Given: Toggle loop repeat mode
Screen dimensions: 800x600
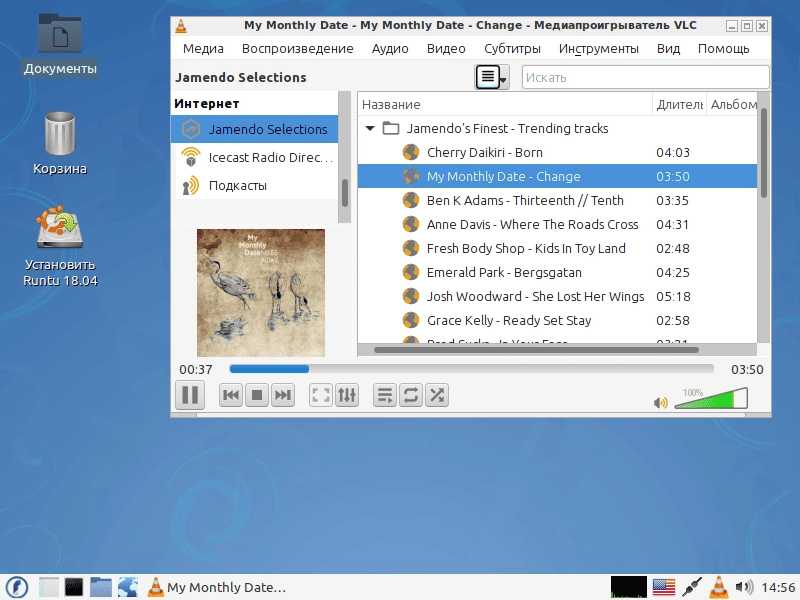Looking at the screenshot, I should tap(411, 395).
